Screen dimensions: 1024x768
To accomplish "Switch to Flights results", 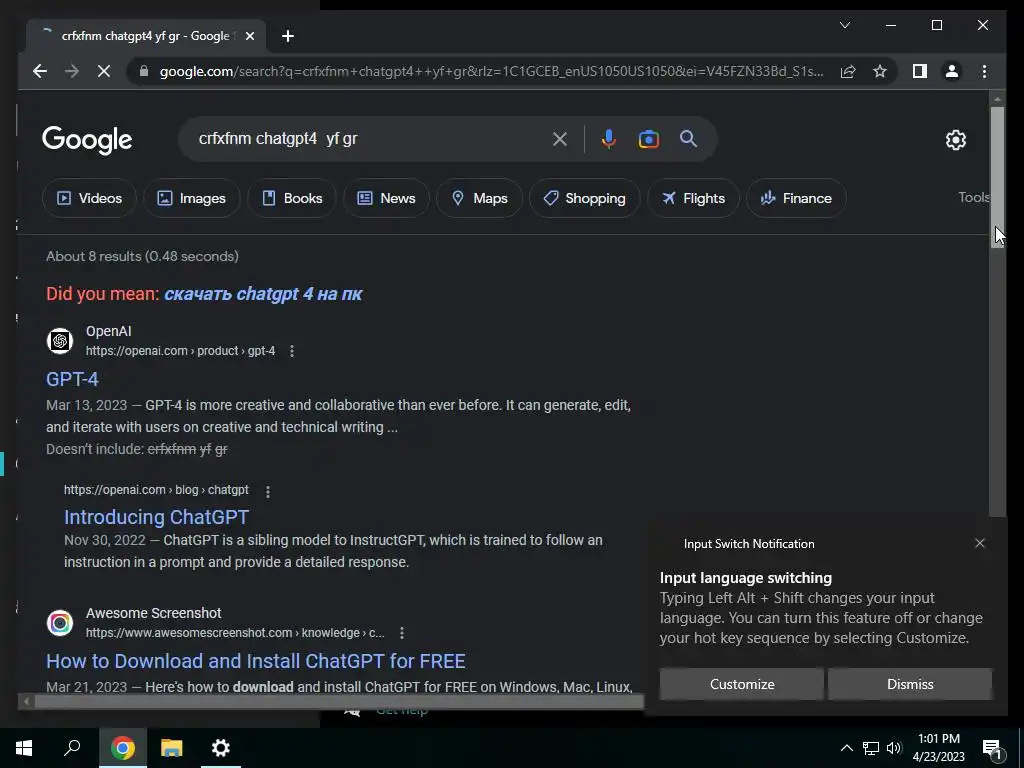I will click(693, 198).
